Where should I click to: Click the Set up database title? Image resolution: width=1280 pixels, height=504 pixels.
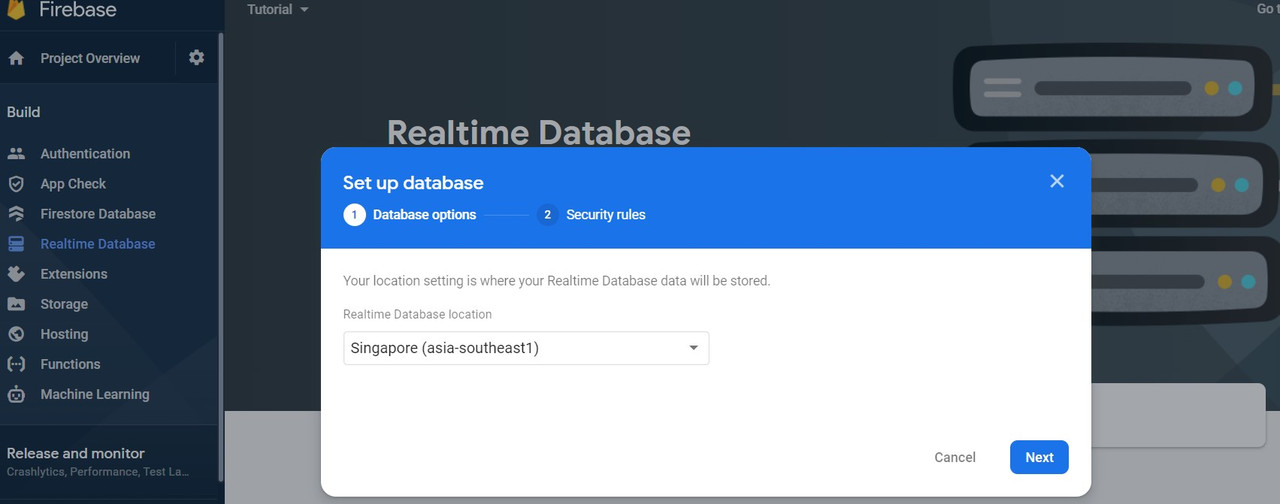[x=413, y=183]
